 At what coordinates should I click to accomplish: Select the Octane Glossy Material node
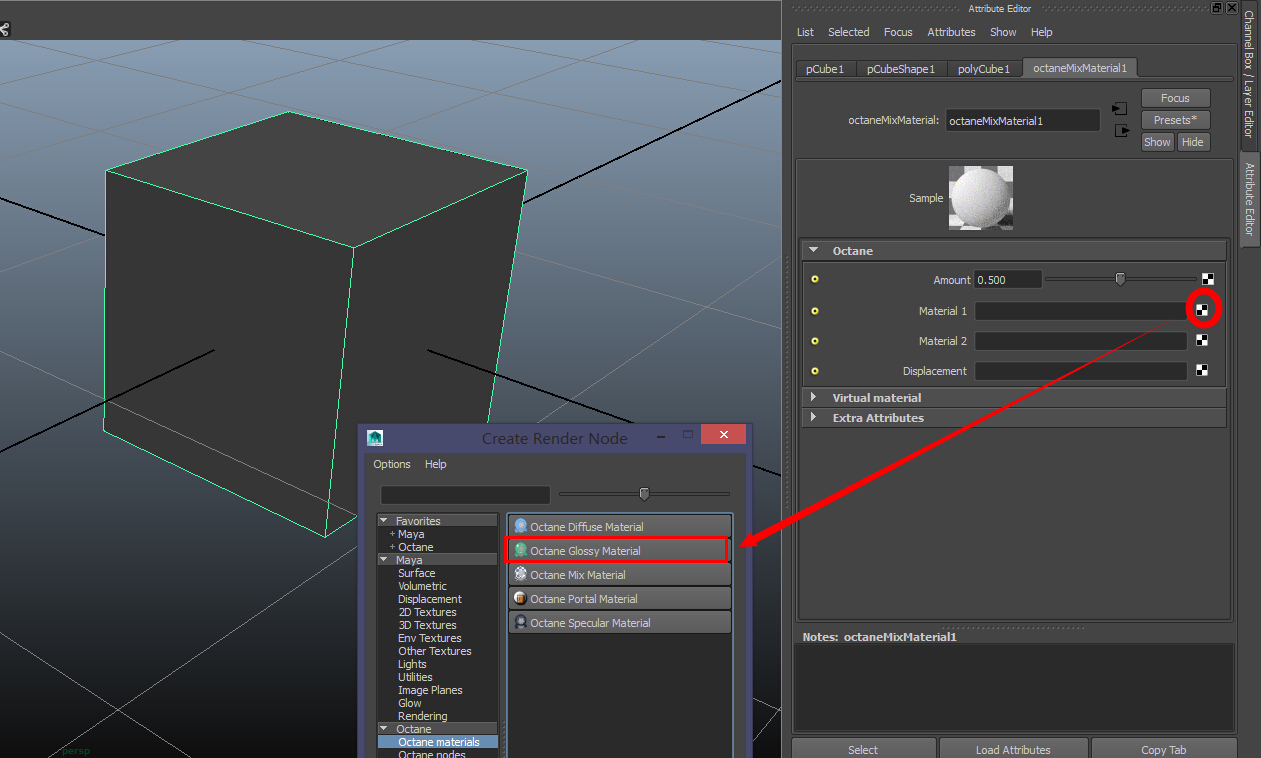[x=619, y=550]
